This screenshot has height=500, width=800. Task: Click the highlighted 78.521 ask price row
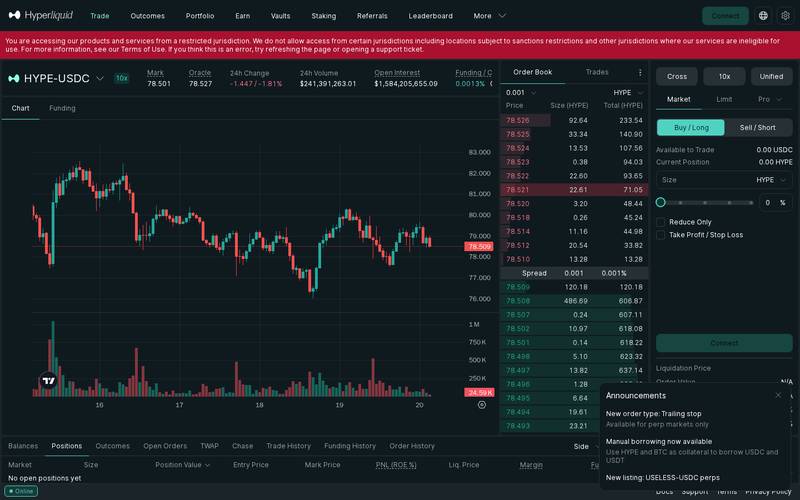click(574, 189)
